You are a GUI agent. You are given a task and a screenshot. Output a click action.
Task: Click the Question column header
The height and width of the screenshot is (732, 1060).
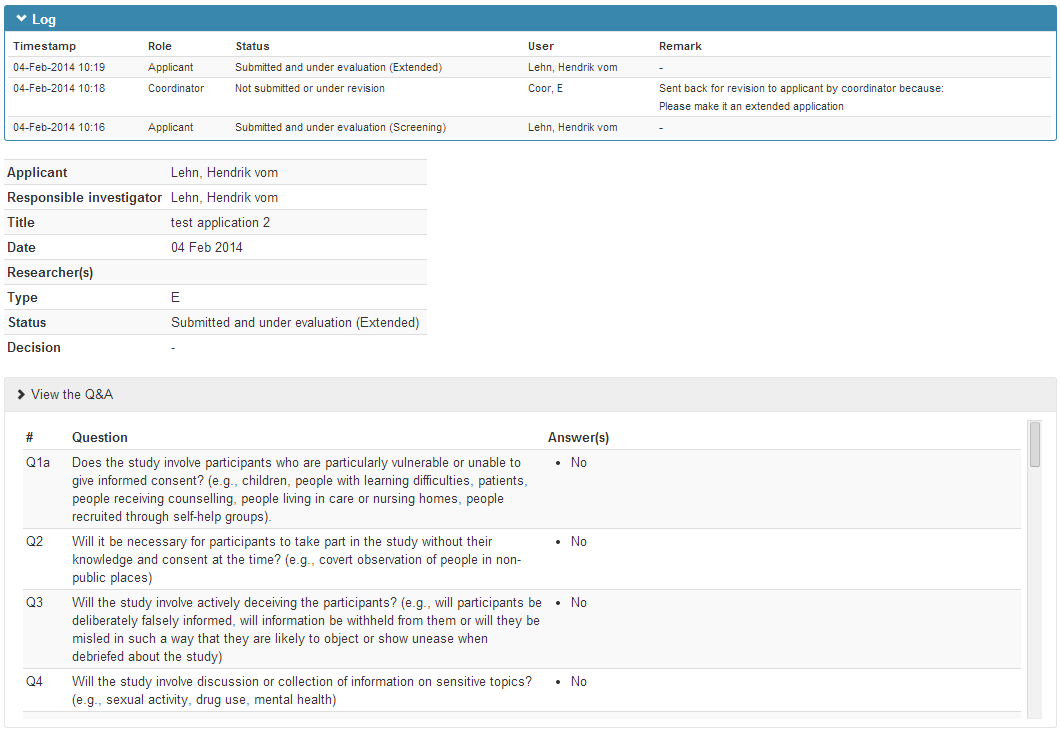pyautogui.click(x=100, y=437)
